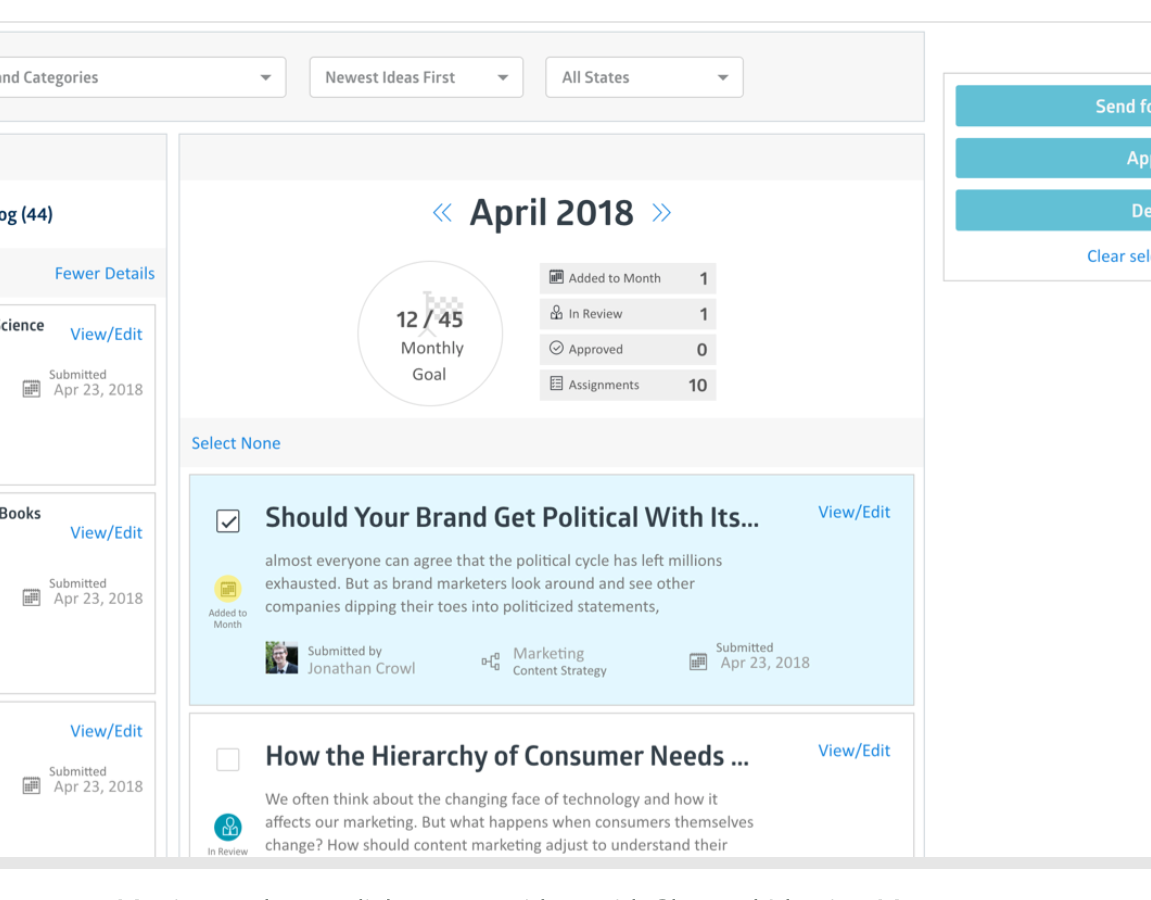Click the Marketing Content Strategy category text

point(559,661)
